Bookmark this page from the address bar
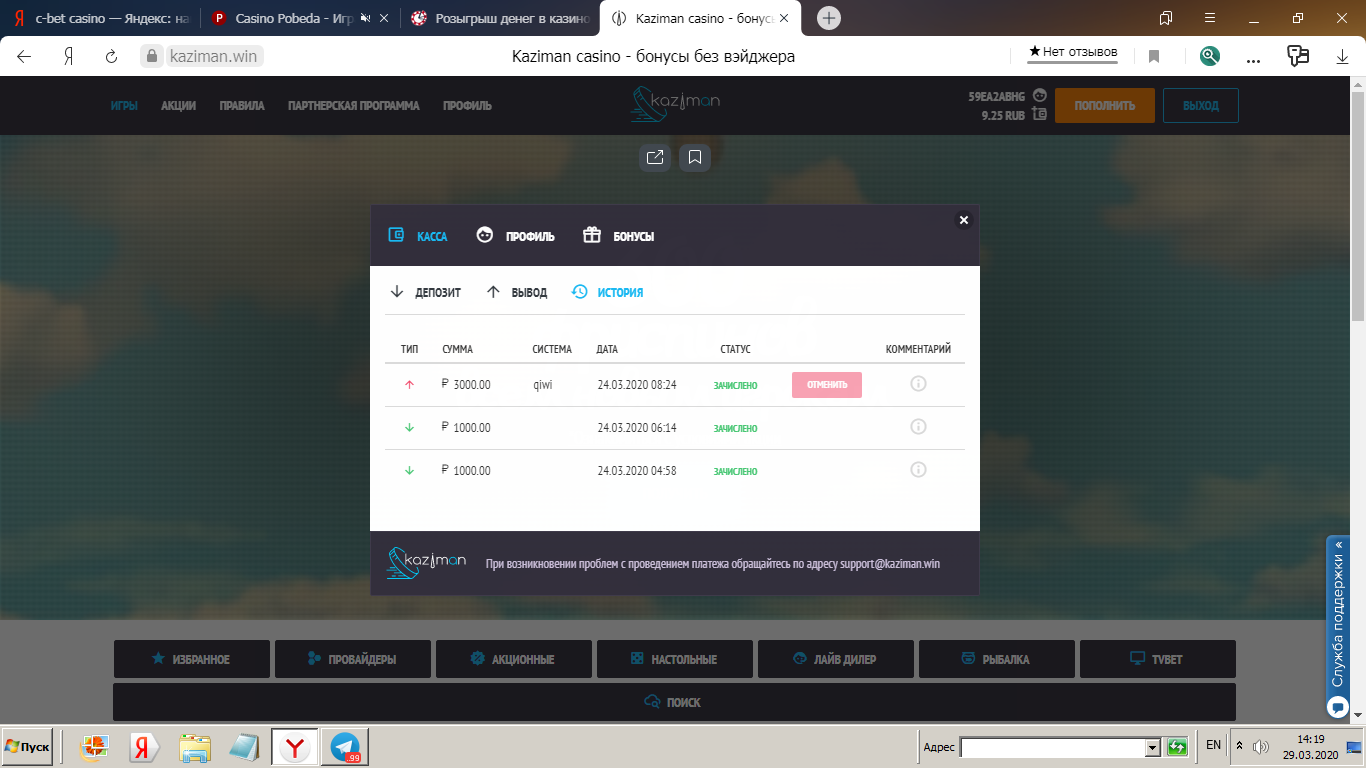This screenshot has width=1372, height=776. click(1154, 57)
